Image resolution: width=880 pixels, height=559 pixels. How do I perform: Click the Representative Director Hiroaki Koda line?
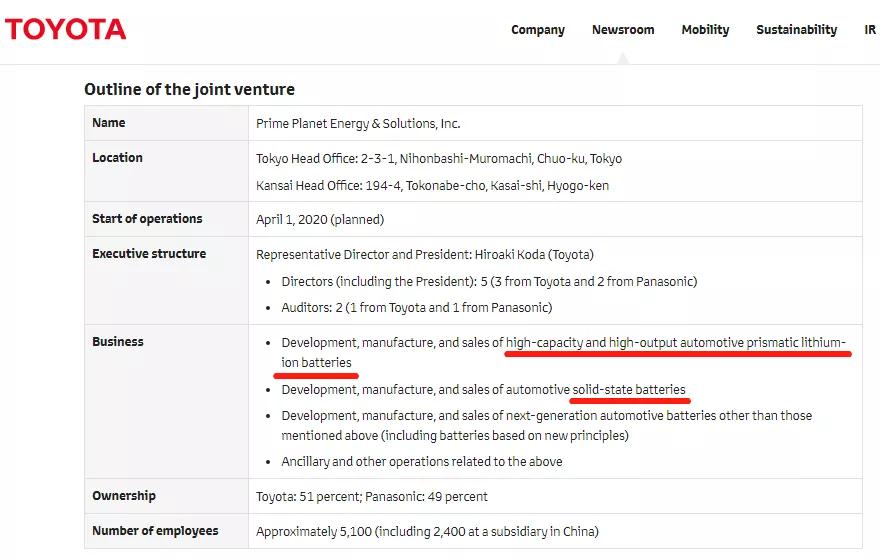point(424,254)
